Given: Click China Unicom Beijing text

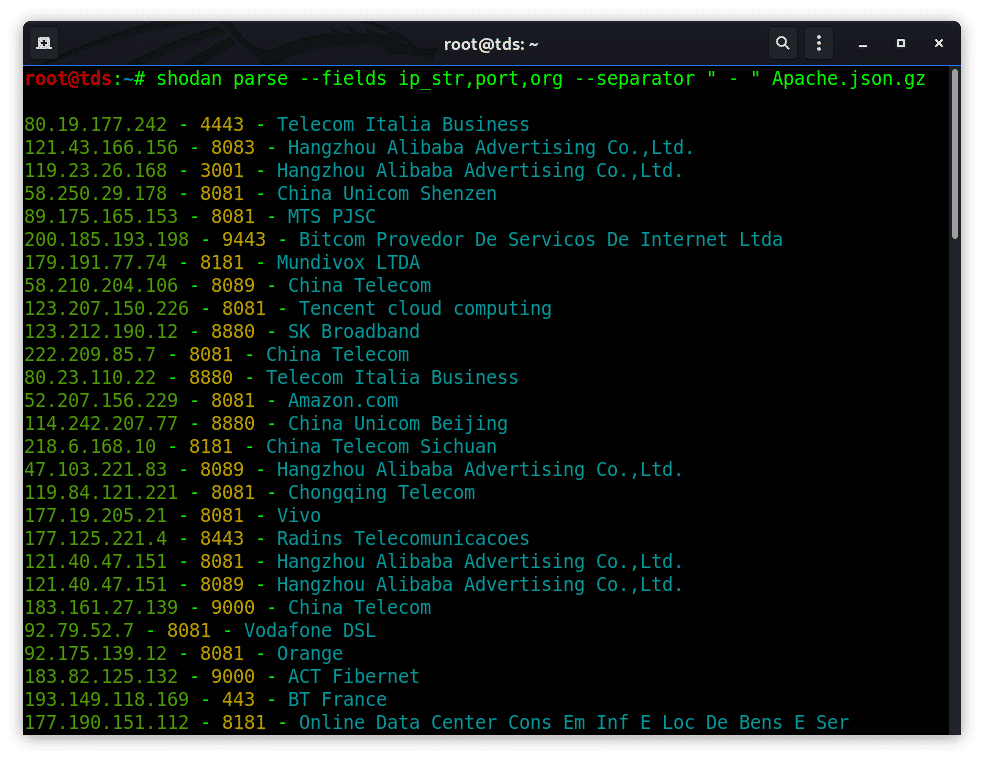Looking at the screenshot, I should click(397, 424).
